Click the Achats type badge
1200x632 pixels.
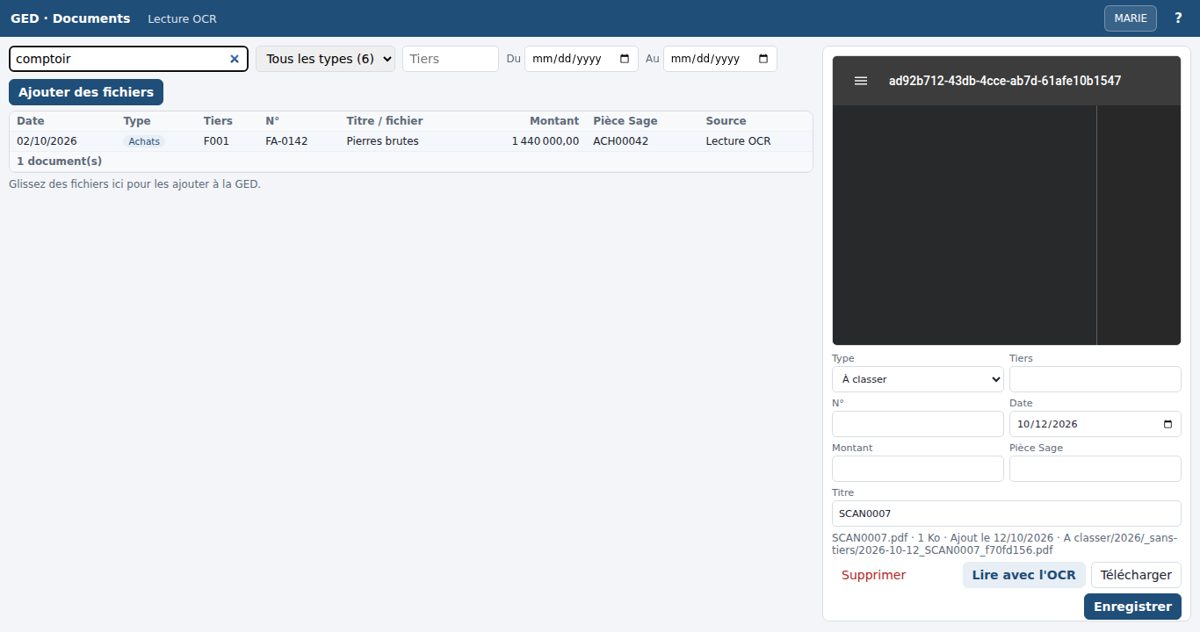tap(144, 142)
